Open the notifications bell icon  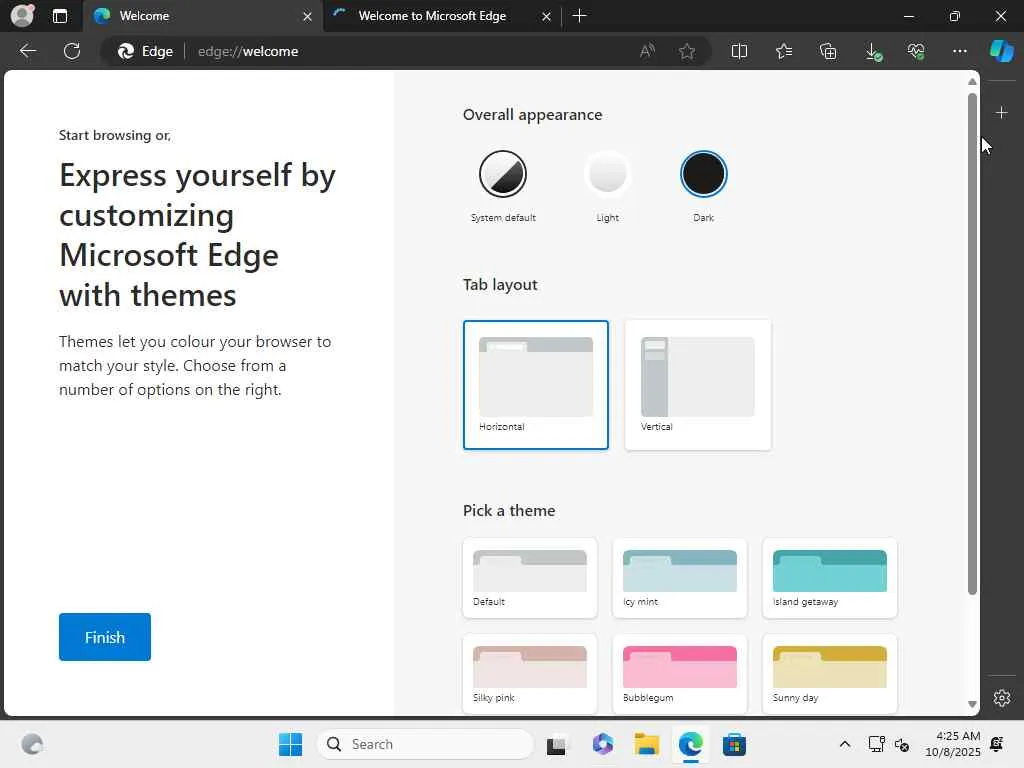click(x=997, y=744)
